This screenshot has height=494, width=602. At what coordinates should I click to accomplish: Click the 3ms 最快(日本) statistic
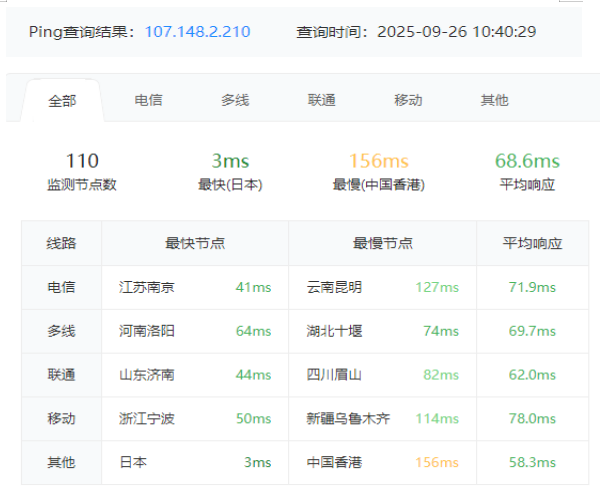click(230, 171)
